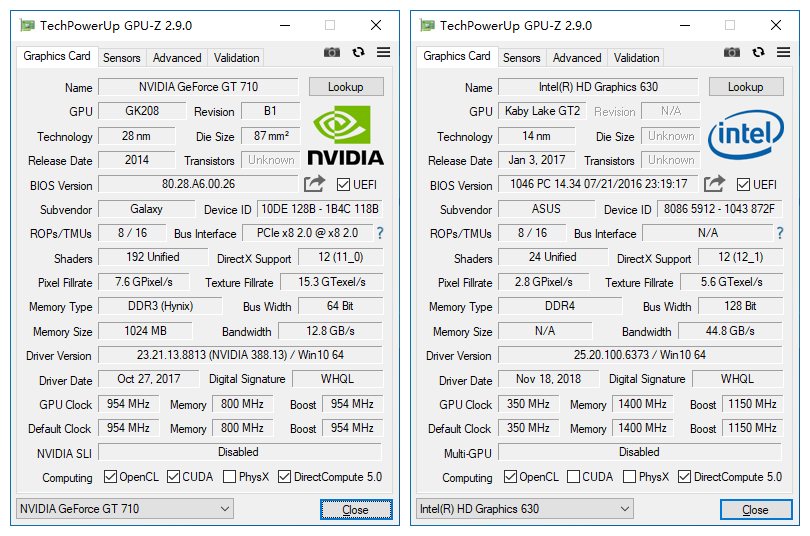Click the GPU value GK208

(x=142, y=111)
